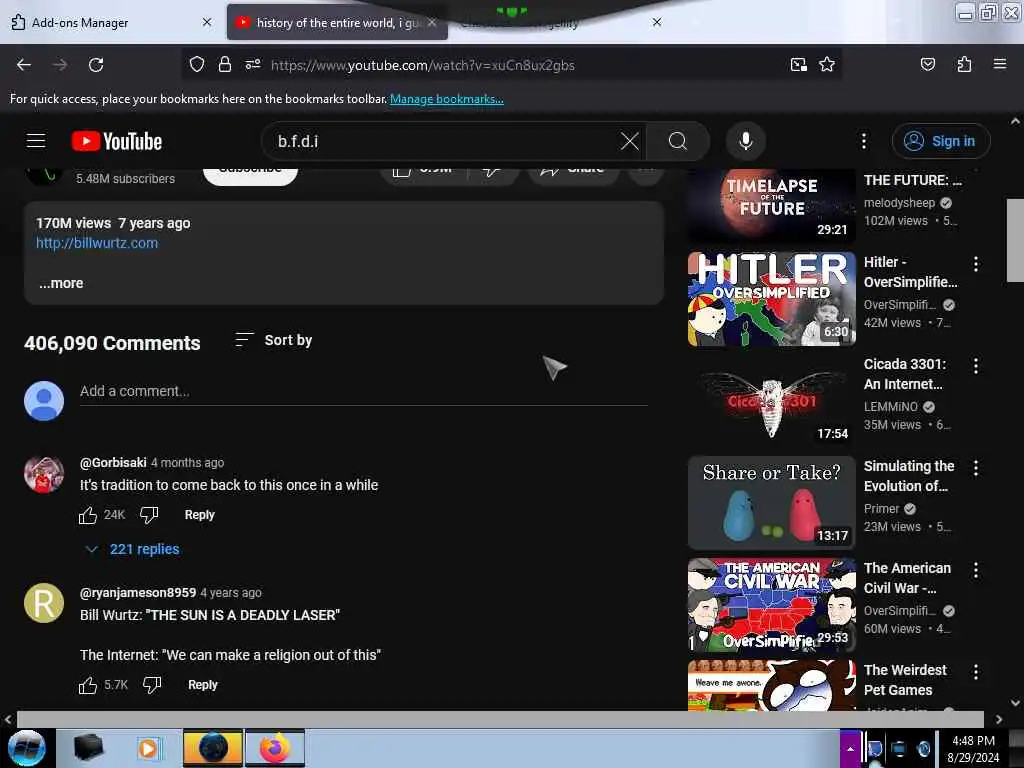The width and height of the screenshot is (1024, 768).
Task: Open the taskbar clock and date
Action: coord(973,748)
